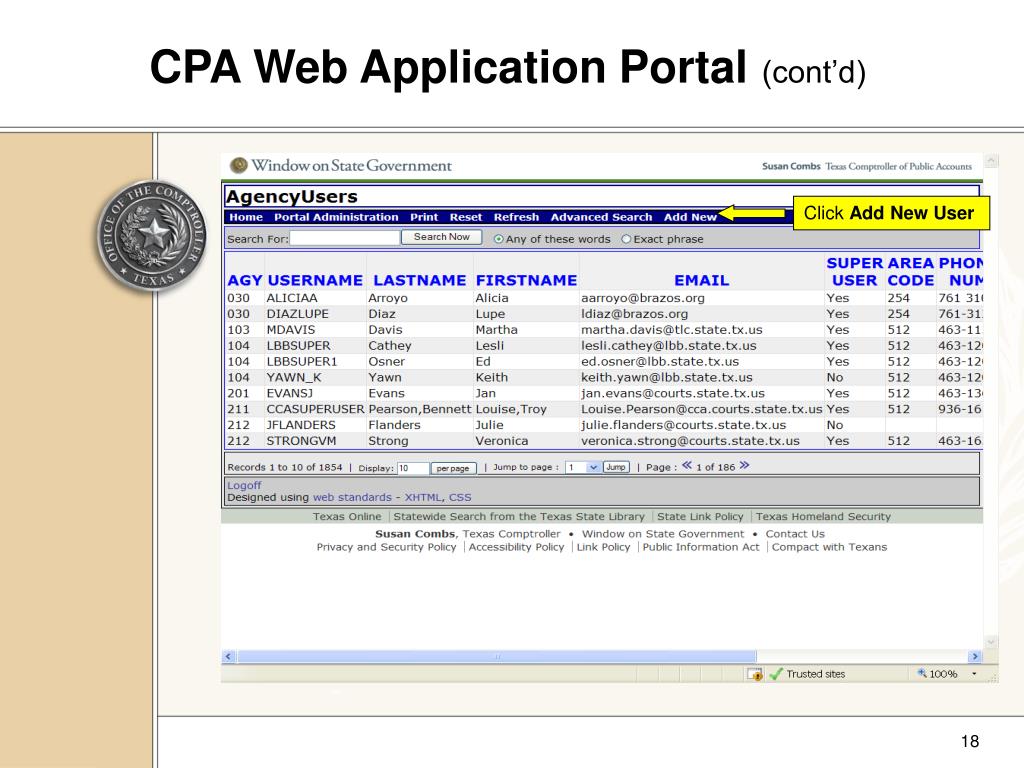Click the Window on State Government globe logo

pos(238,165)
